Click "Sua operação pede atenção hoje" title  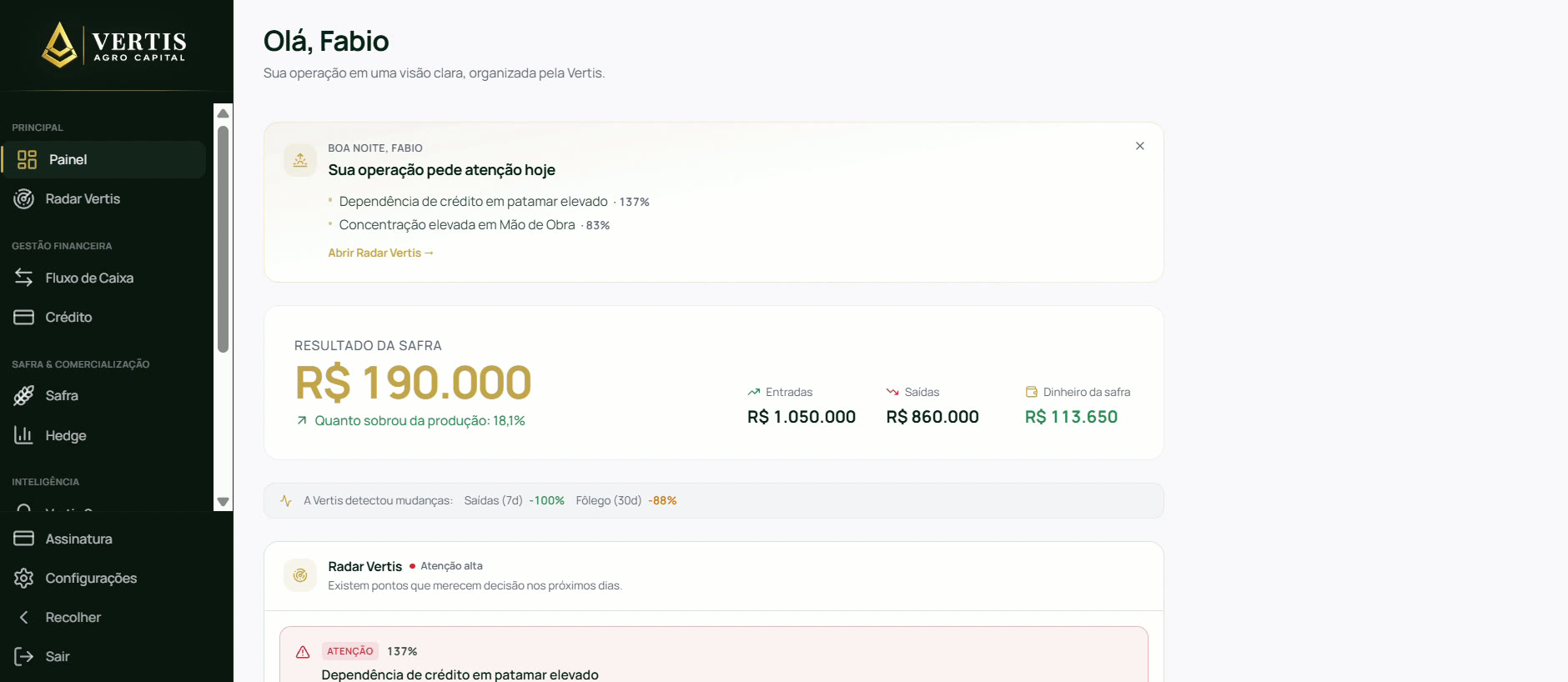click(441, 170)
